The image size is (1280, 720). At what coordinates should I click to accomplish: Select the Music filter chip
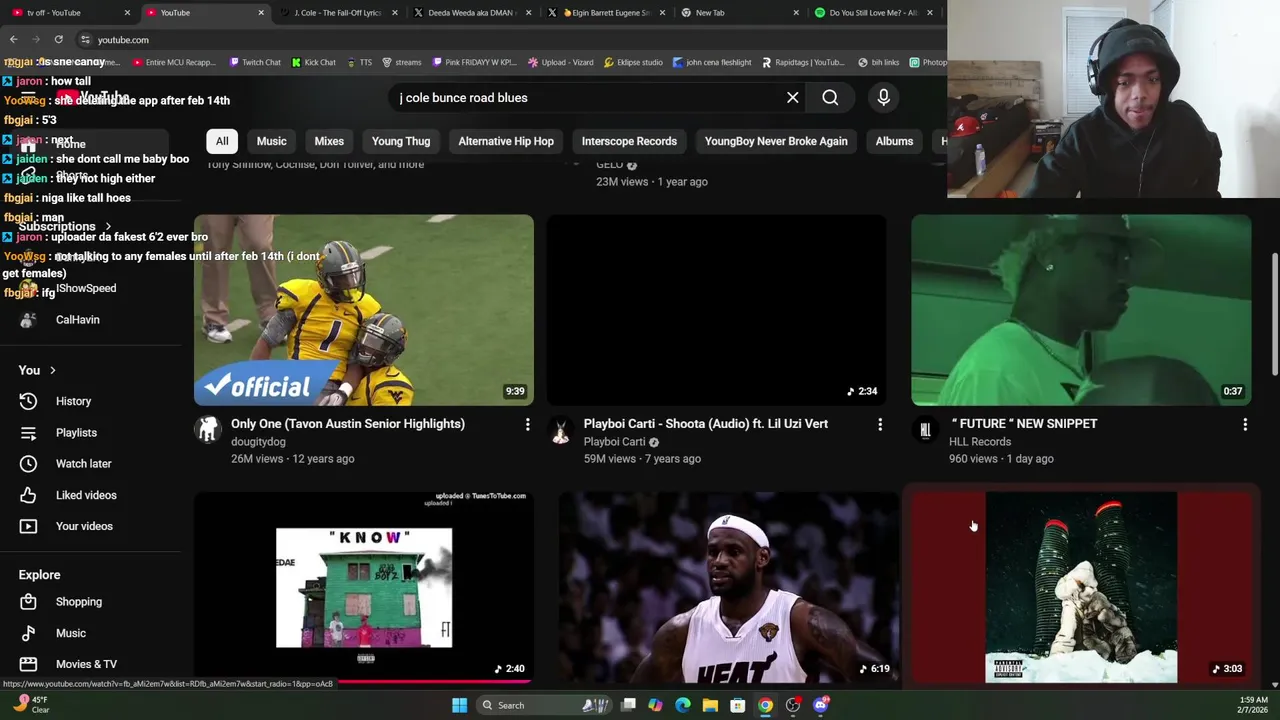coord(271,141)
